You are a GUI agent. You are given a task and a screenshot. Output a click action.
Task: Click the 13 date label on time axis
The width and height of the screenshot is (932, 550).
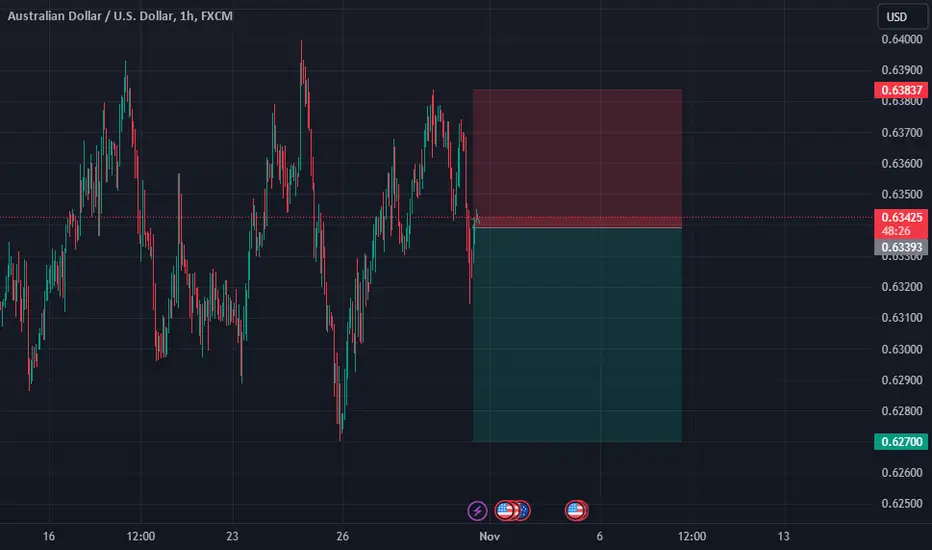(783, 536)
